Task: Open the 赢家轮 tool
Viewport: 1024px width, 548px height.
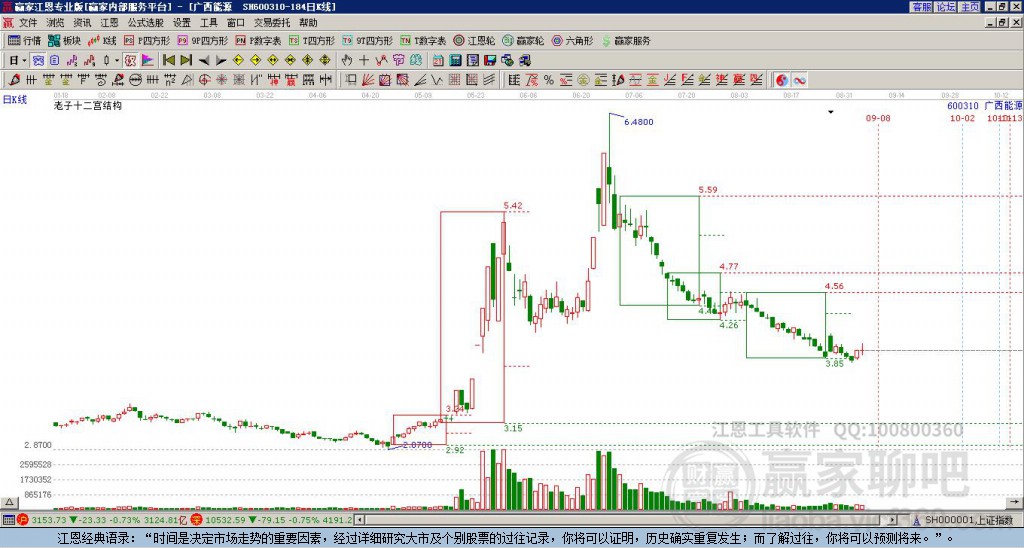Action: coord(524,40)
